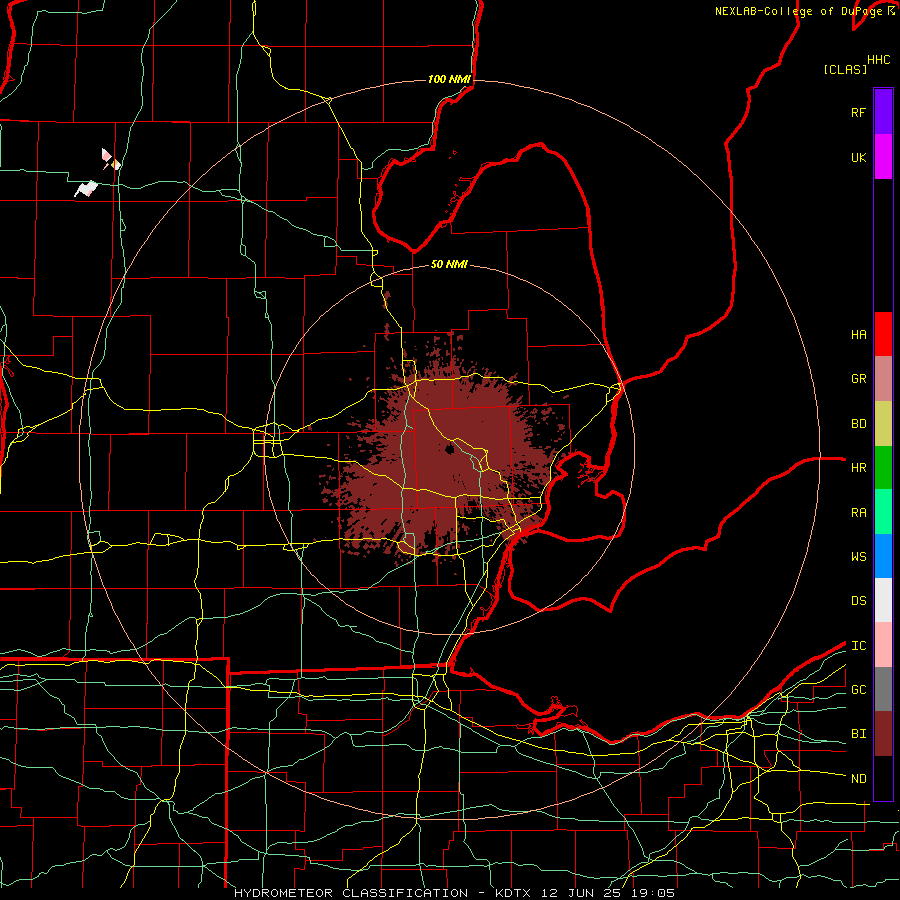The image size is (900, 900).
Task: Click the RF legend label
Action: pos(858,112)
